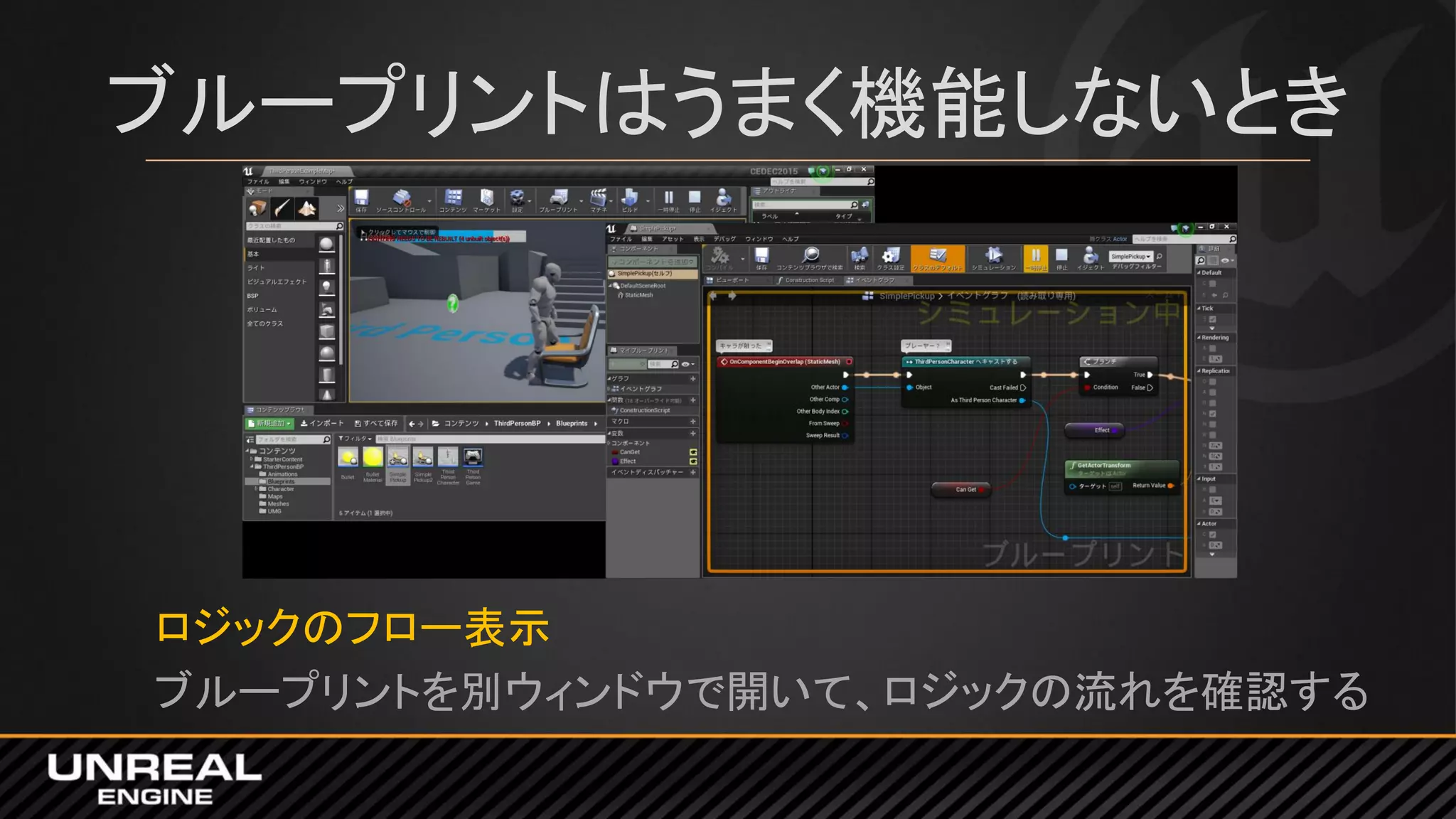Open Add New (新規追加) green dropdown button
Screen dimensions: 1456x819
point(269,423)
